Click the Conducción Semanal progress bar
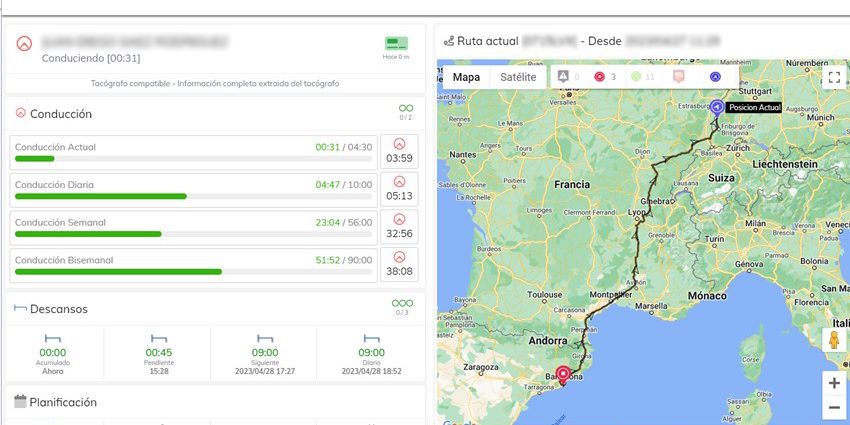This screenshot has width=850, height=425. (194, 234)
